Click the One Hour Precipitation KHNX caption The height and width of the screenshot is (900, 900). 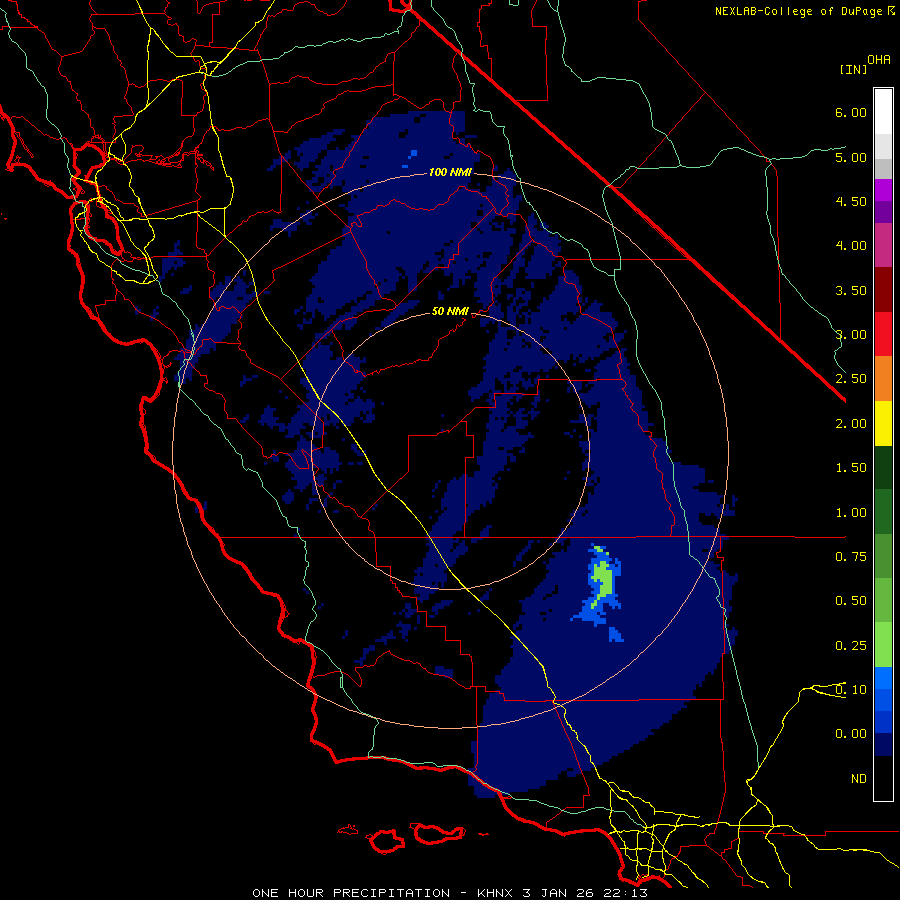(450, 893)
